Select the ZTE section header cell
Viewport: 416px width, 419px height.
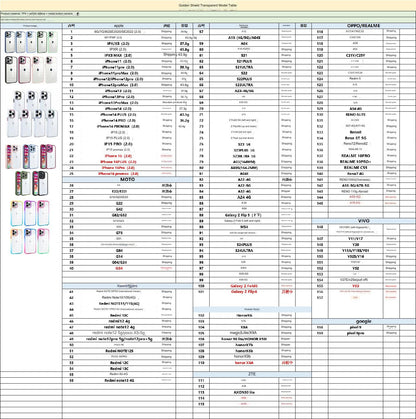tap(252, 374)
